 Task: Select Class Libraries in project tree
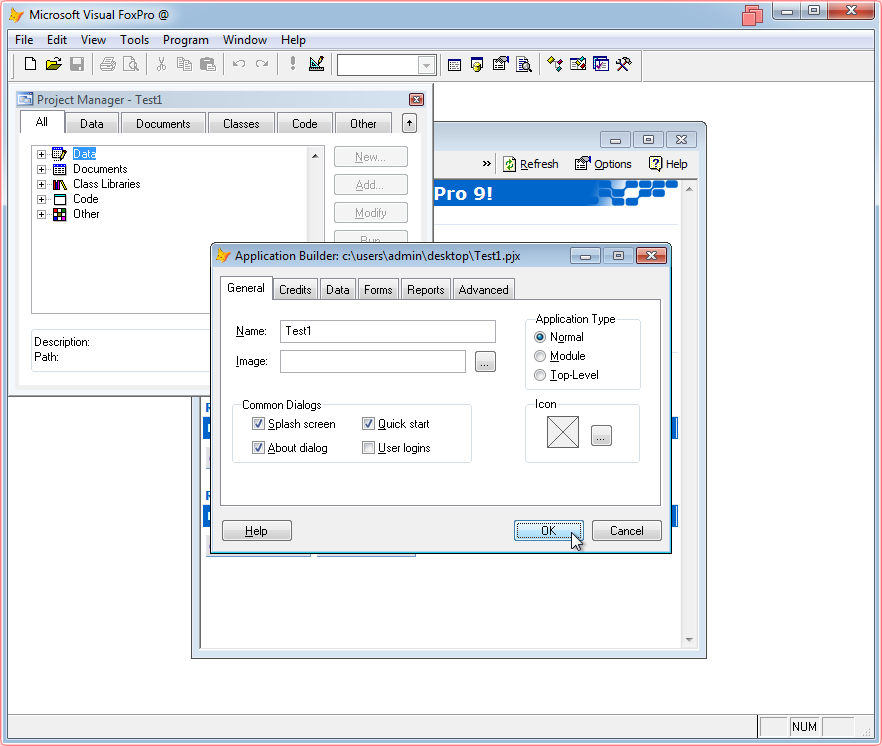(107, 184)
